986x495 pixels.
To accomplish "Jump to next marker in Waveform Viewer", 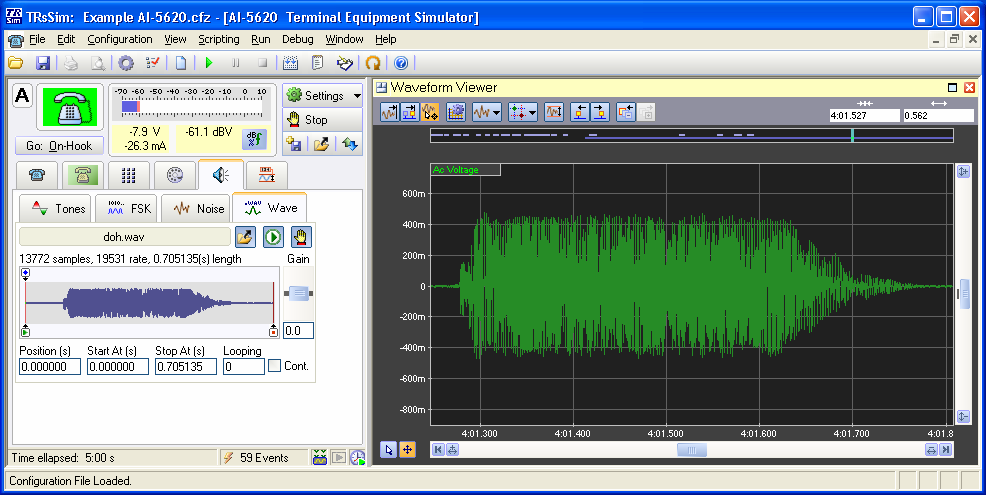I will [x=601, y=113].
